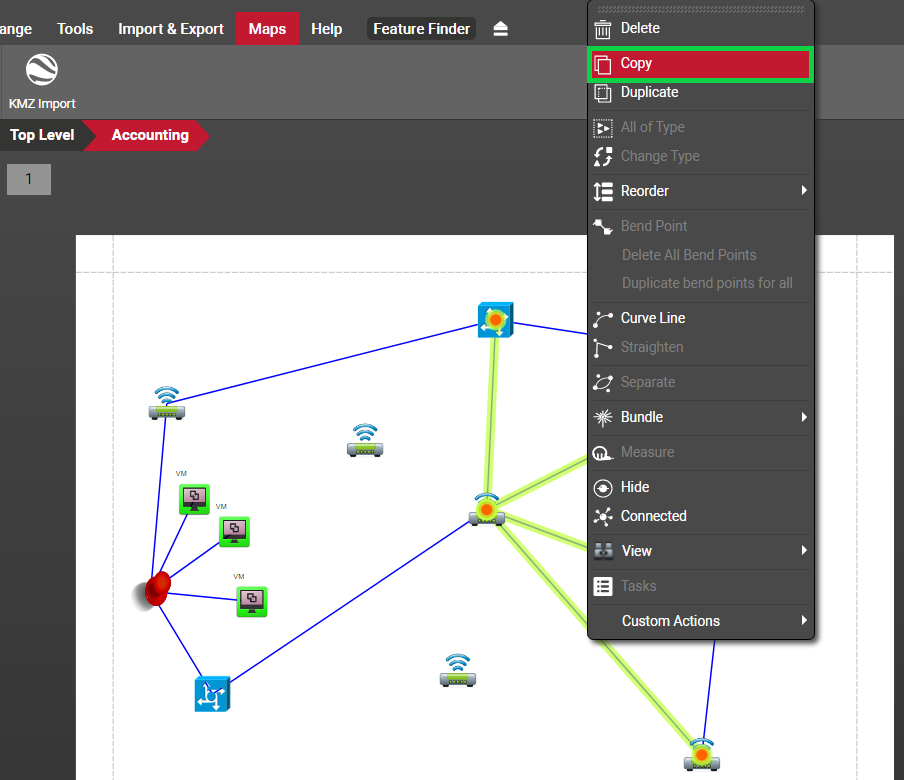904x780 pixels.
Task: Click the Delete option in context menu
Action: coord(640,28)
